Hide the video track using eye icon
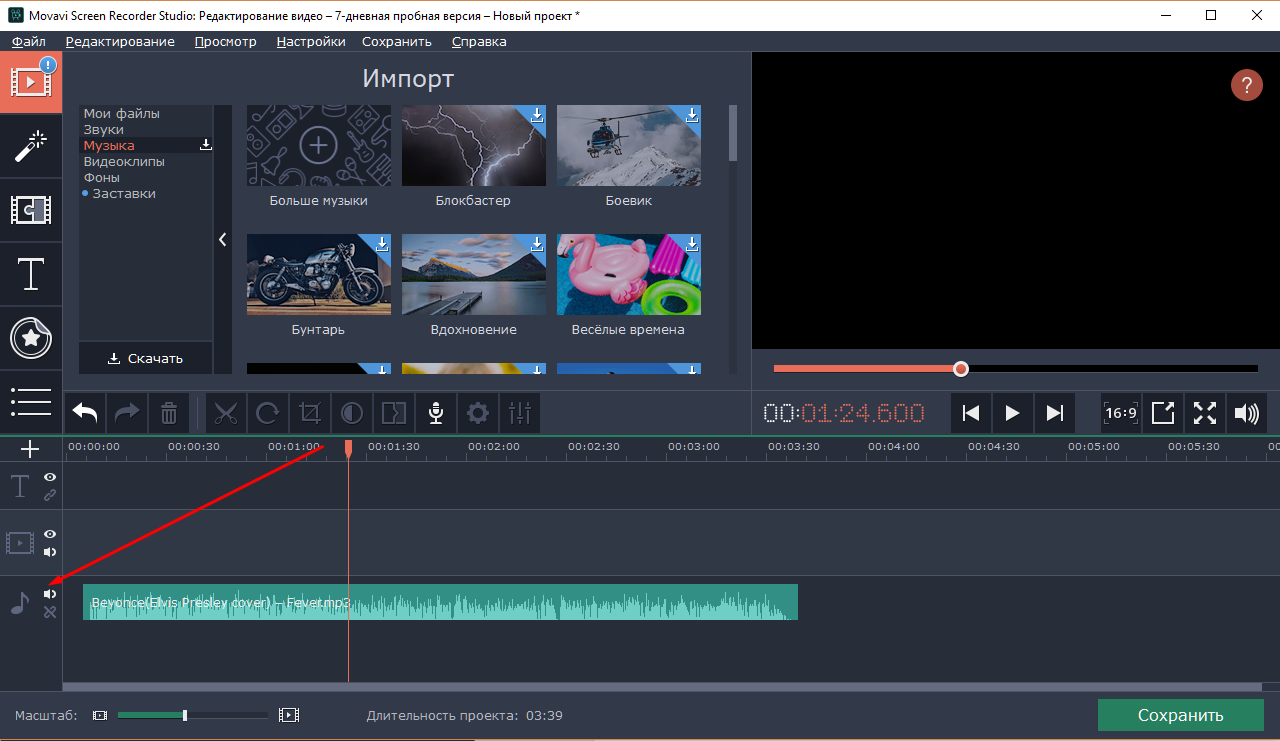 coord(50,535)
